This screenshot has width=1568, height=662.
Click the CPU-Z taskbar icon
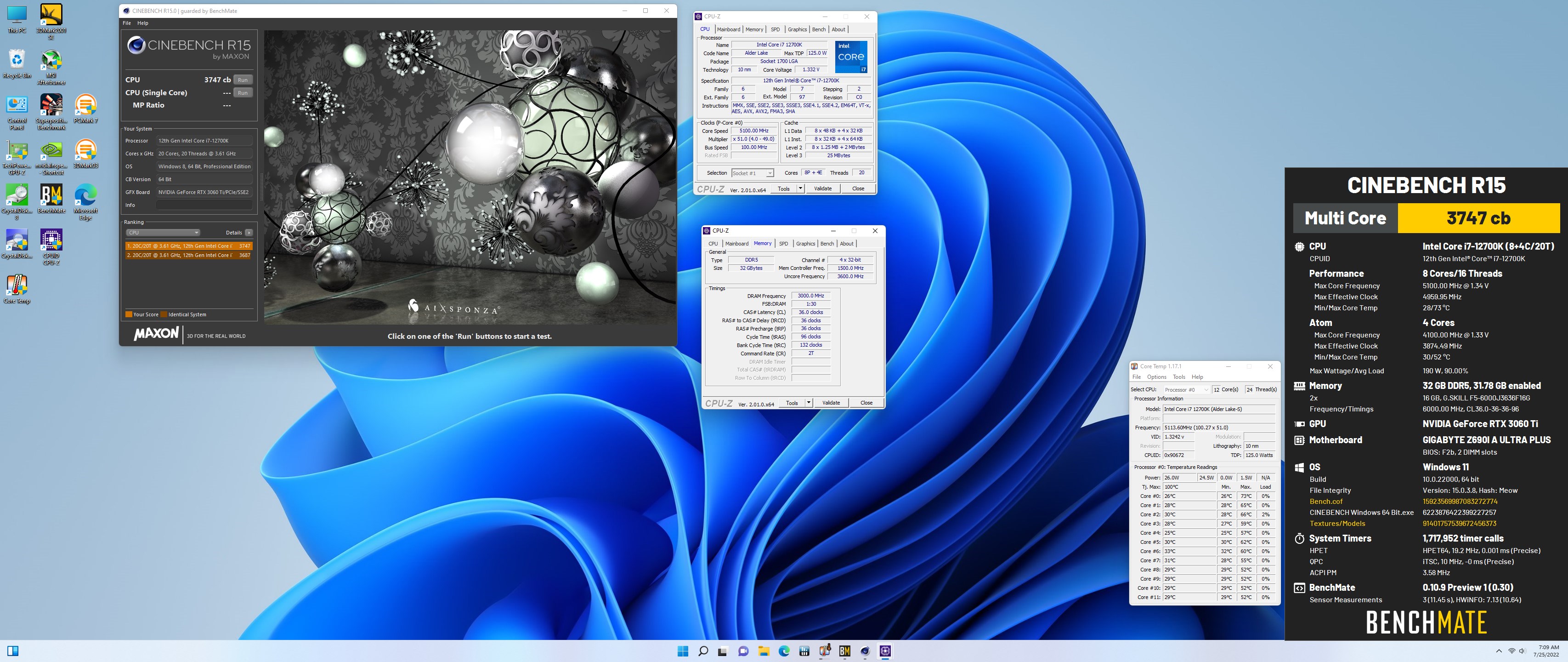click(x=885, y=651)
